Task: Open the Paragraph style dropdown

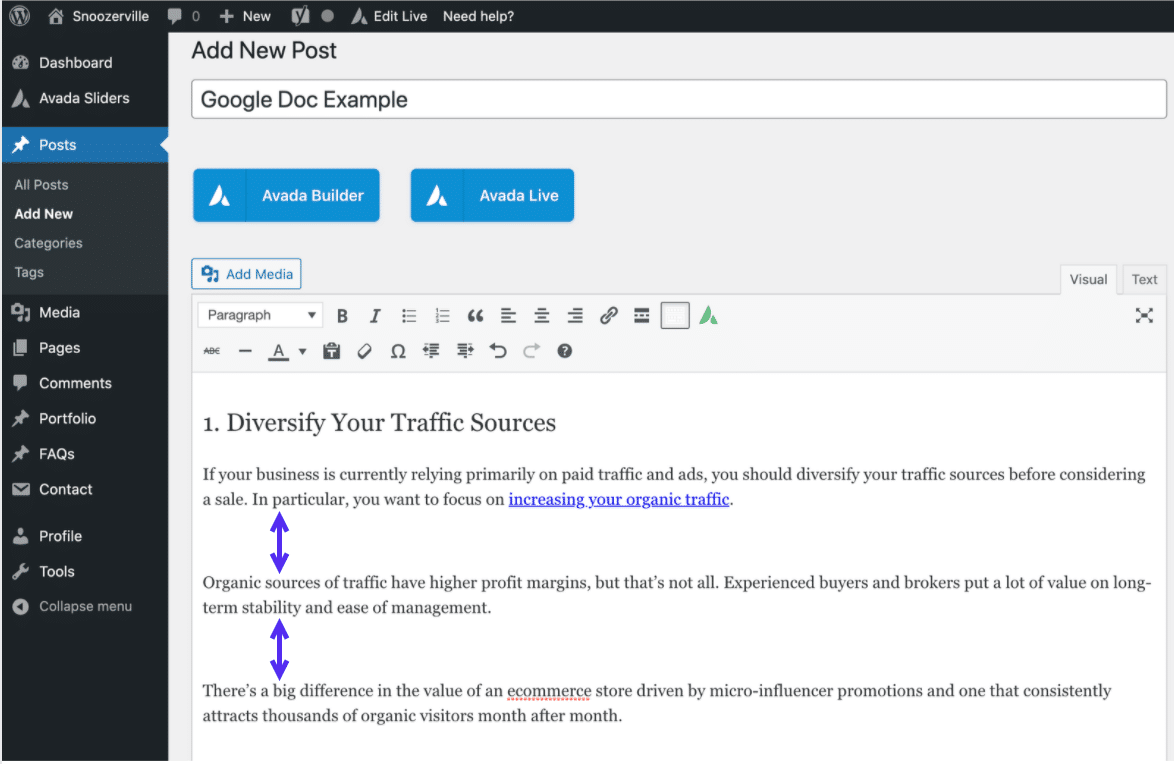Action: point(260,315)
